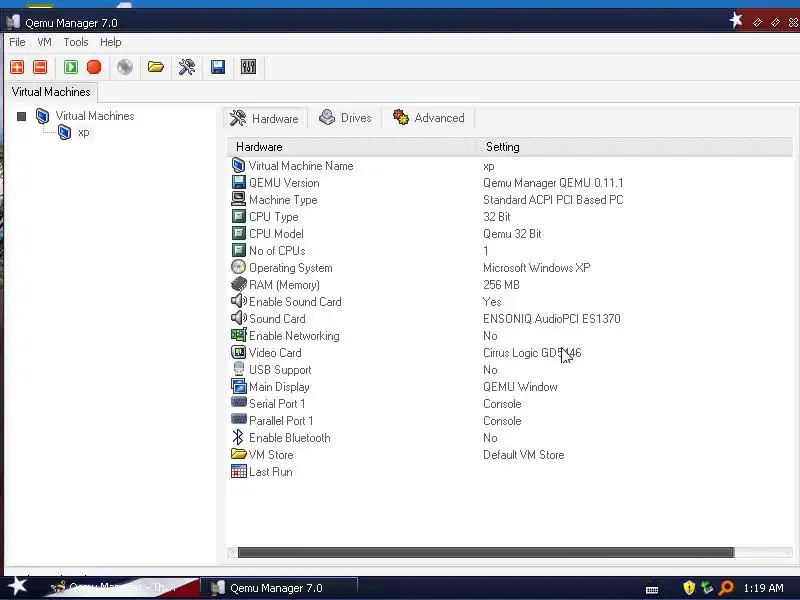Click the horizontal scrollbar left arrow
This screenshot has width=800, height=600.
232,553
